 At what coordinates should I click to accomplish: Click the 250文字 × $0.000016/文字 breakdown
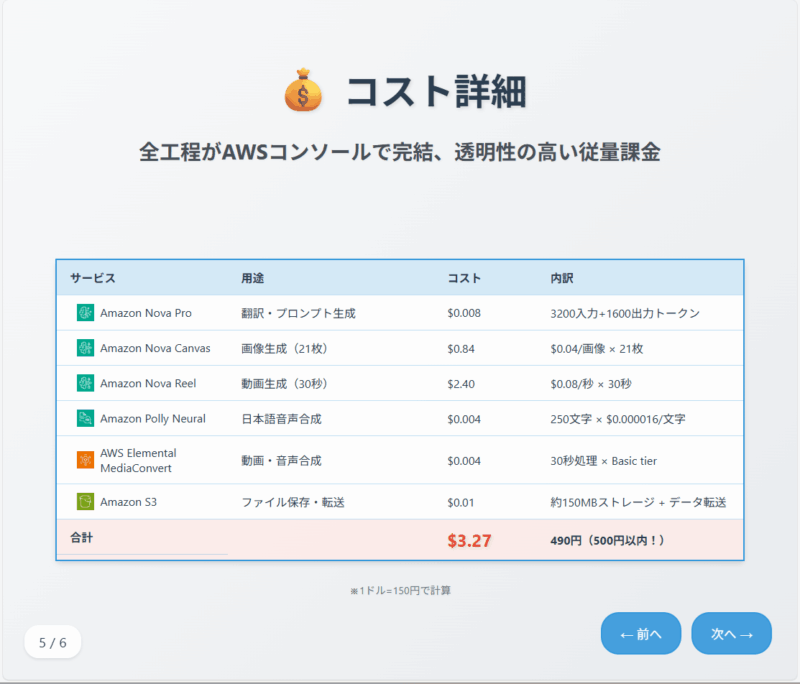(618, 419)
